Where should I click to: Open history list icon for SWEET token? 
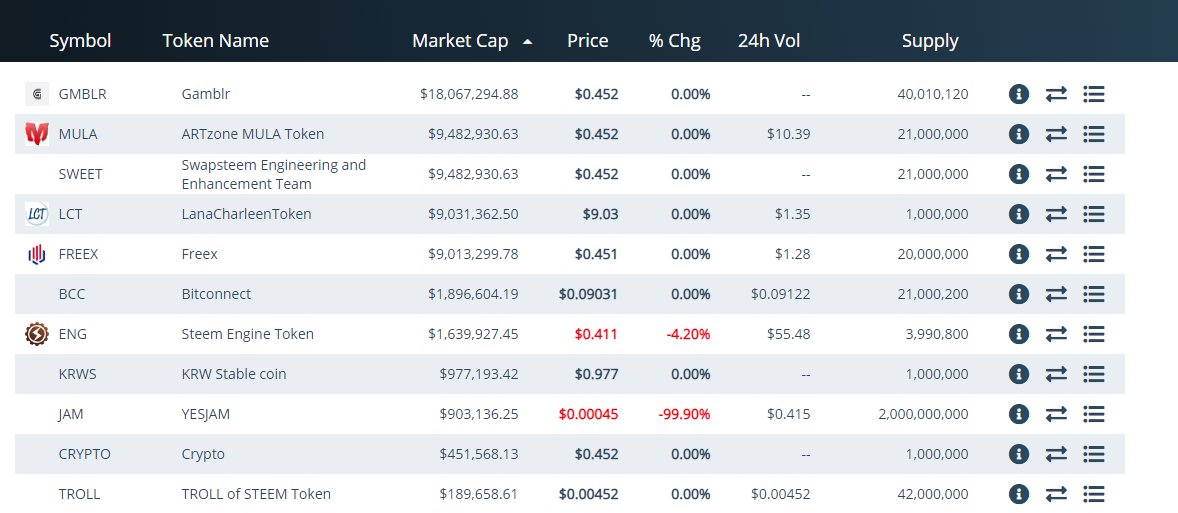(1093, 174)
